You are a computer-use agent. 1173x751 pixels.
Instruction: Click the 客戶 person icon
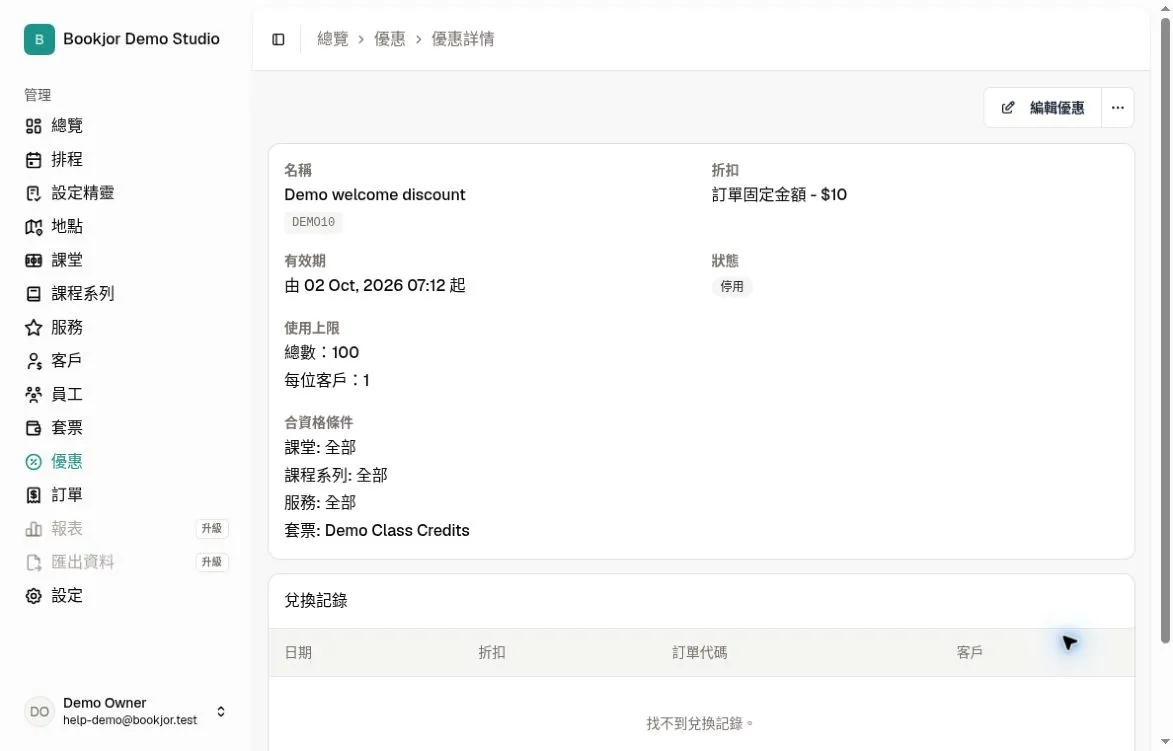point(33,361)
